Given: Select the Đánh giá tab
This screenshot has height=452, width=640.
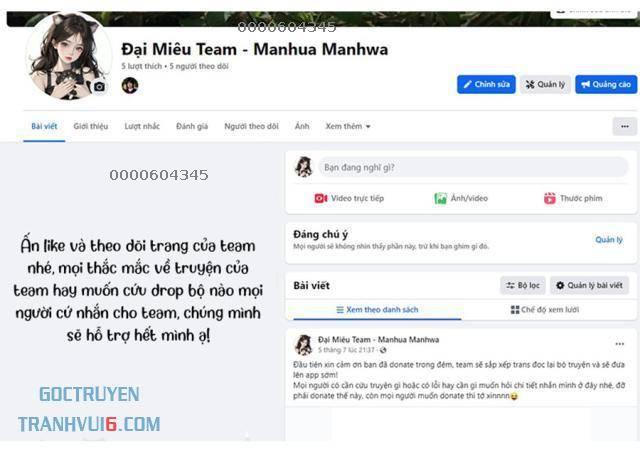Looking at the screenshot, I should coord(192,126).
